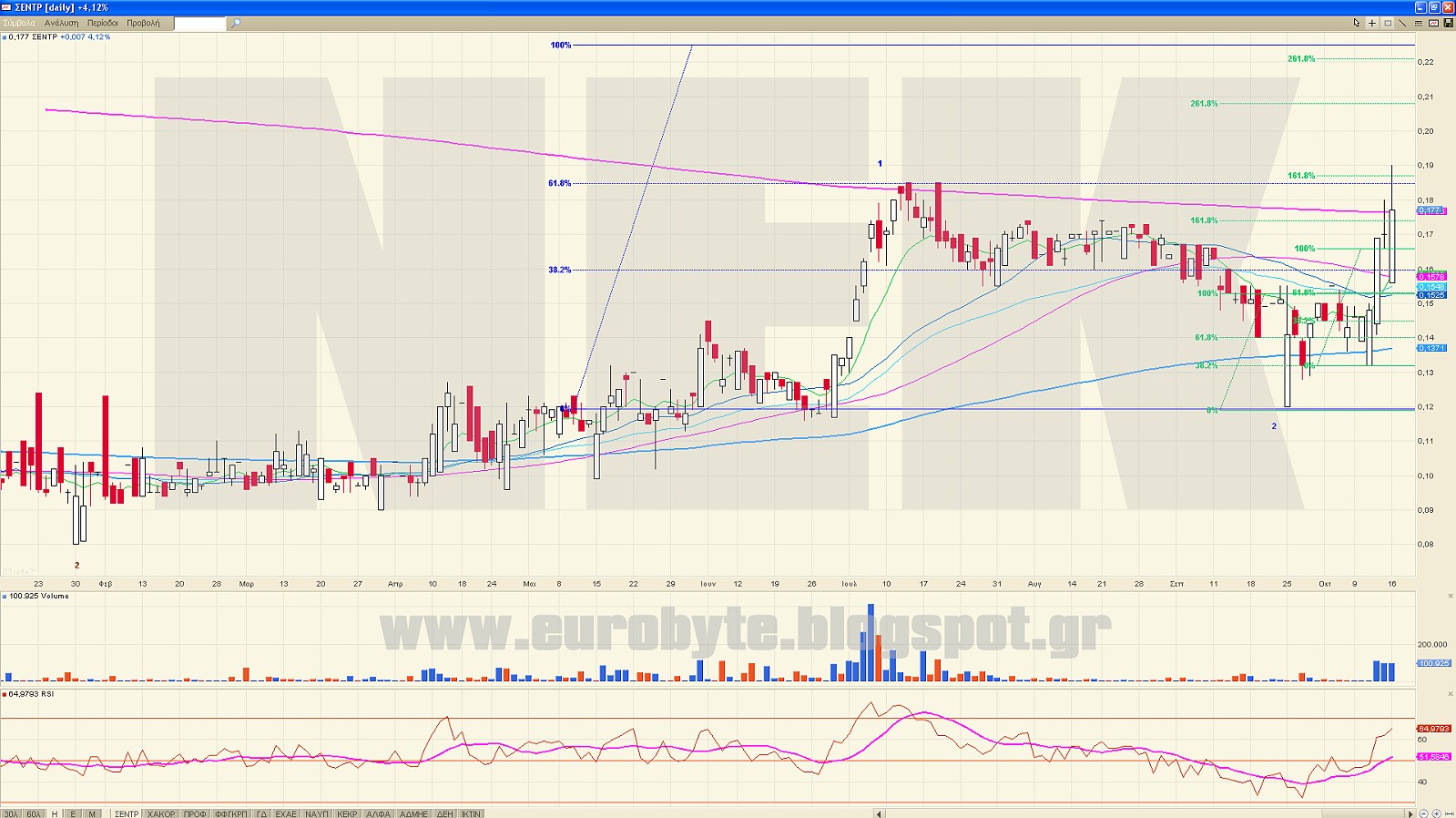Select the Ε weekly timeframe tab
Image resolution: width=1456 pixels, height=818 pixels.
pyautogui.click(x=73, y=813)
